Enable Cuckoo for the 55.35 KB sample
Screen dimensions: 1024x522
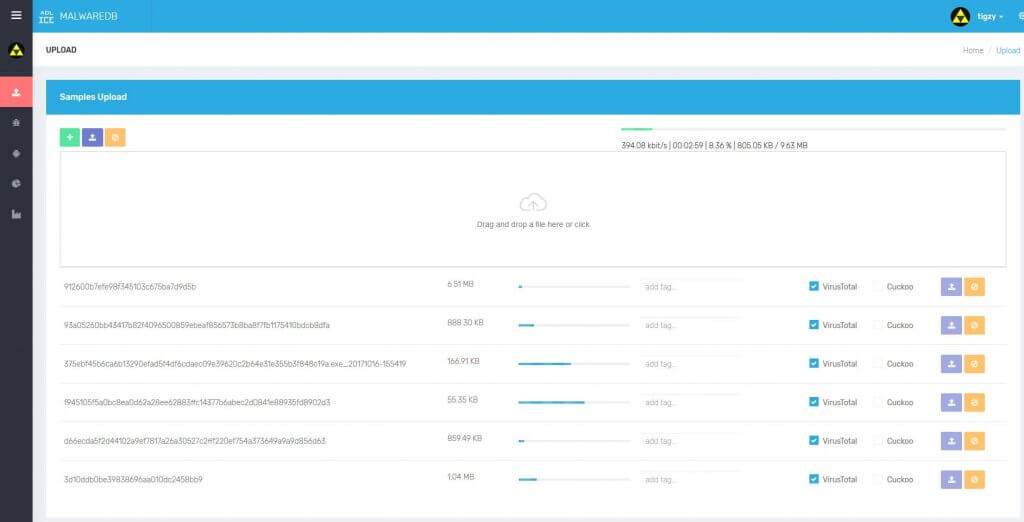878,402
